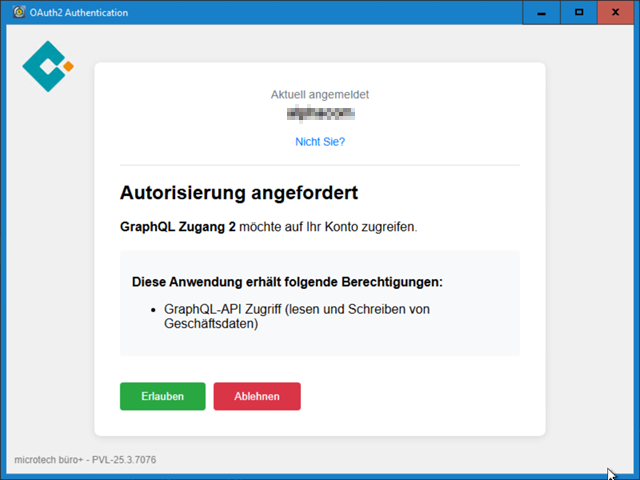Click the Diese Anwendung erhält folgende Berechtigungen heading
640x480 pixels.
point(287,282)
